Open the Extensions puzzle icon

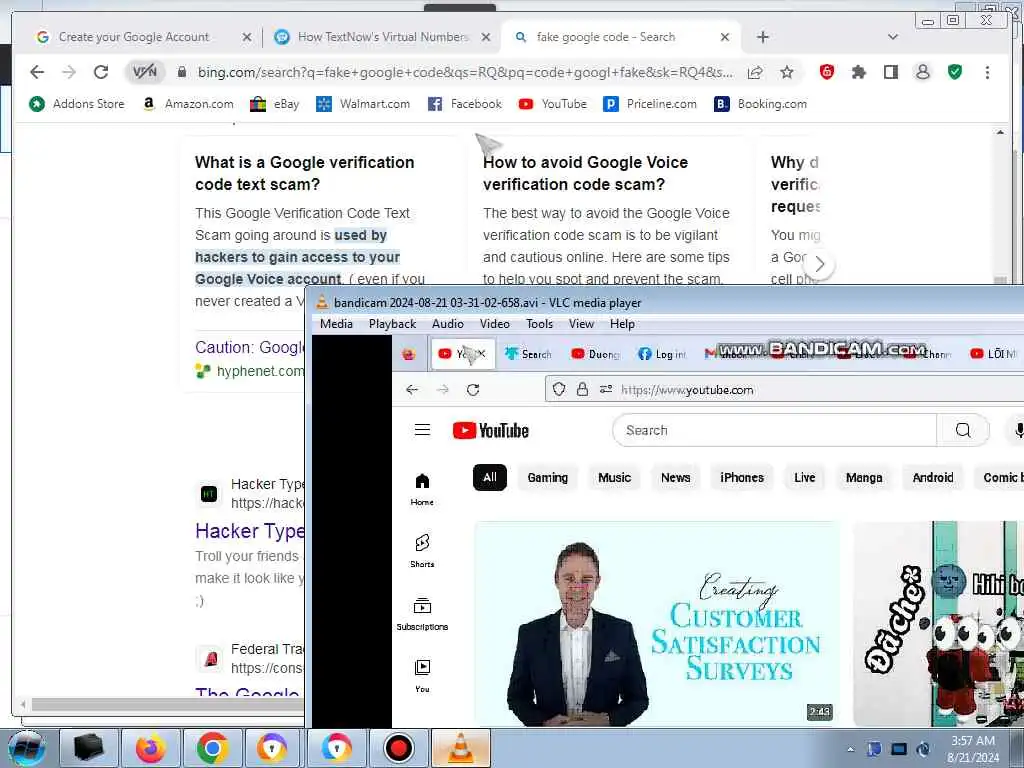pos(859,72)
